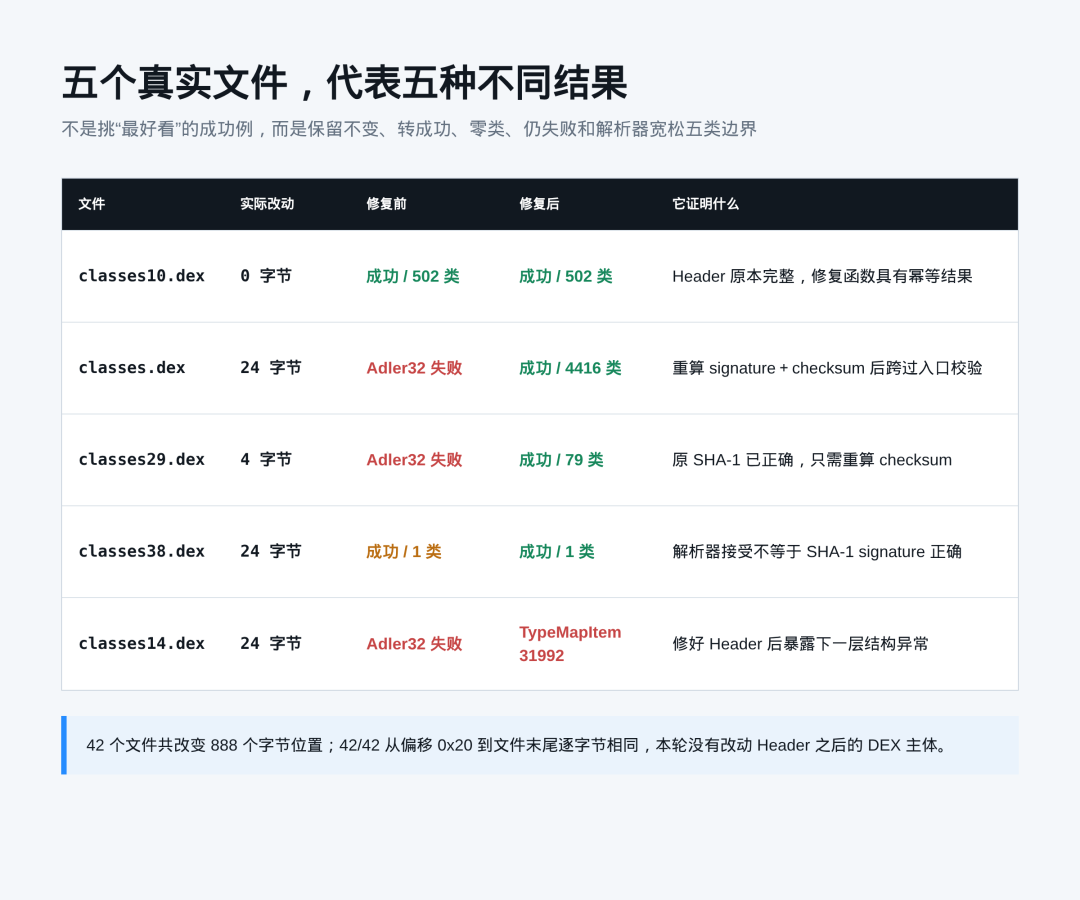The width and height of the screenshot is (1080, 900).
Task: Click 解析器接受不等于 SHA-1 signature 正确
Action: (817, 552)
